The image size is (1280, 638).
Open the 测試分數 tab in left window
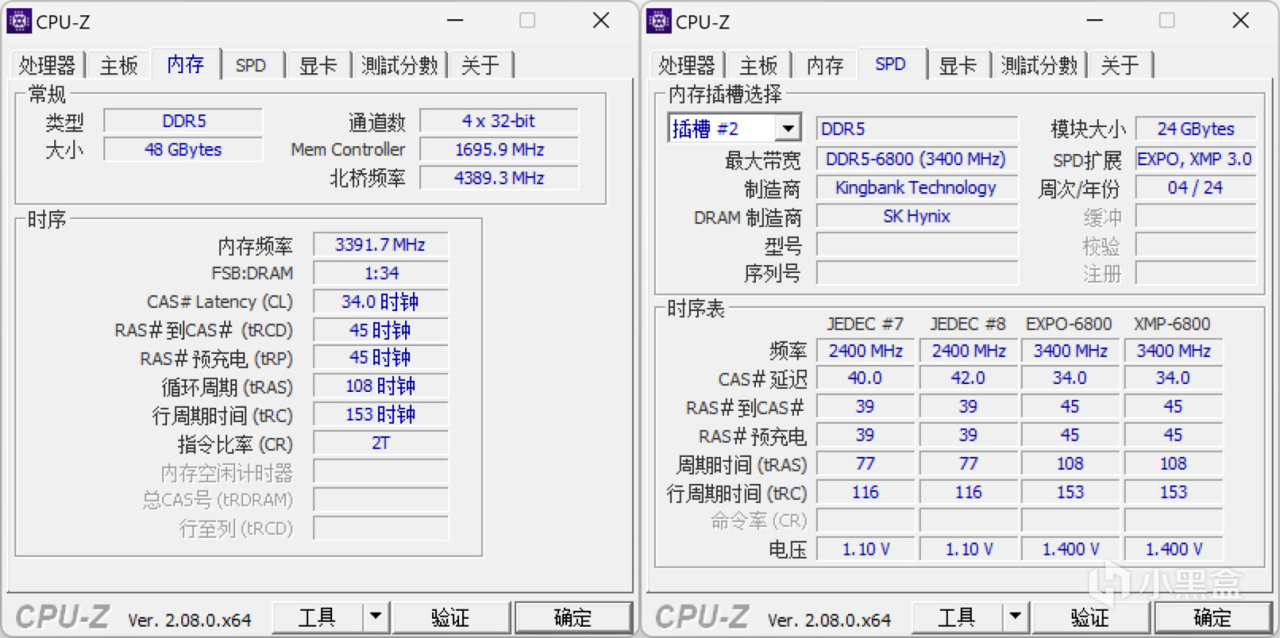pos(400,65)
